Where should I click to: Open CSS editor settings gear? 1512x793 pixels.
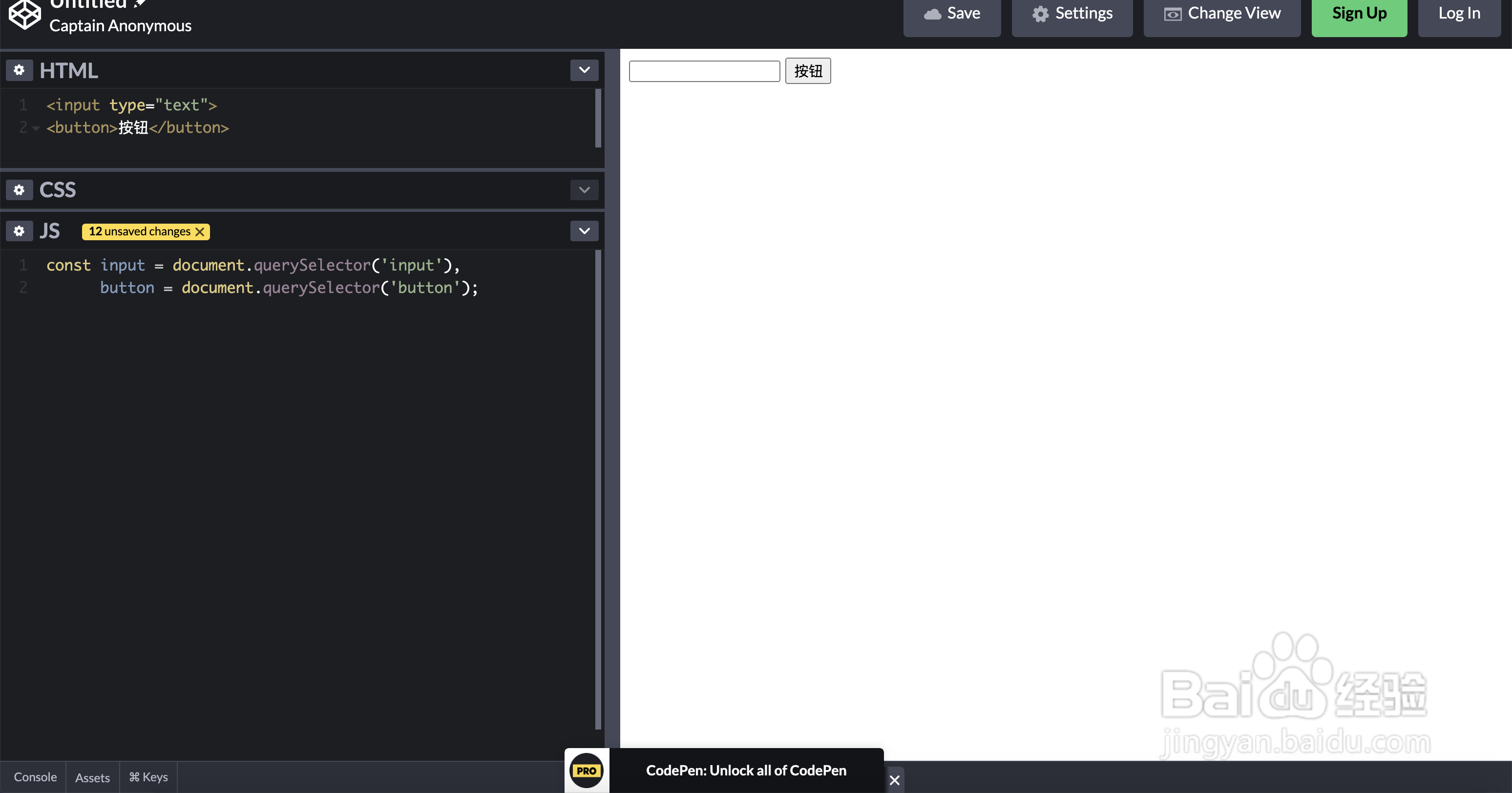click(x=19, y=189)
